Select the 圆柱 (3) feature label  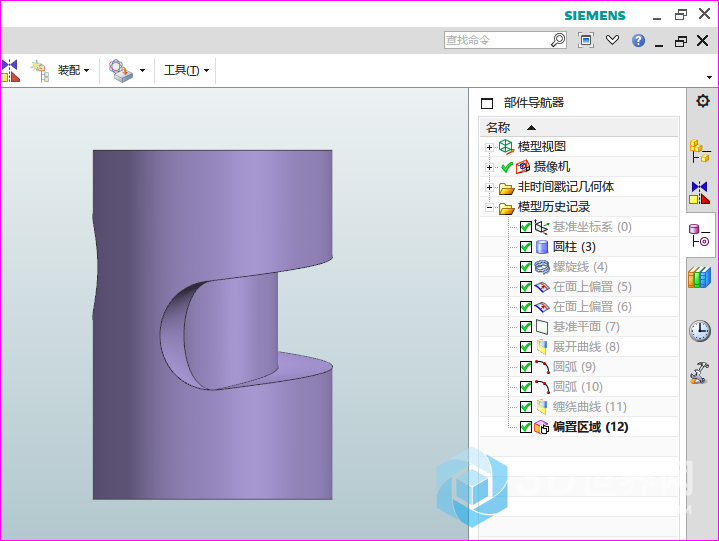tap(574, 247)
